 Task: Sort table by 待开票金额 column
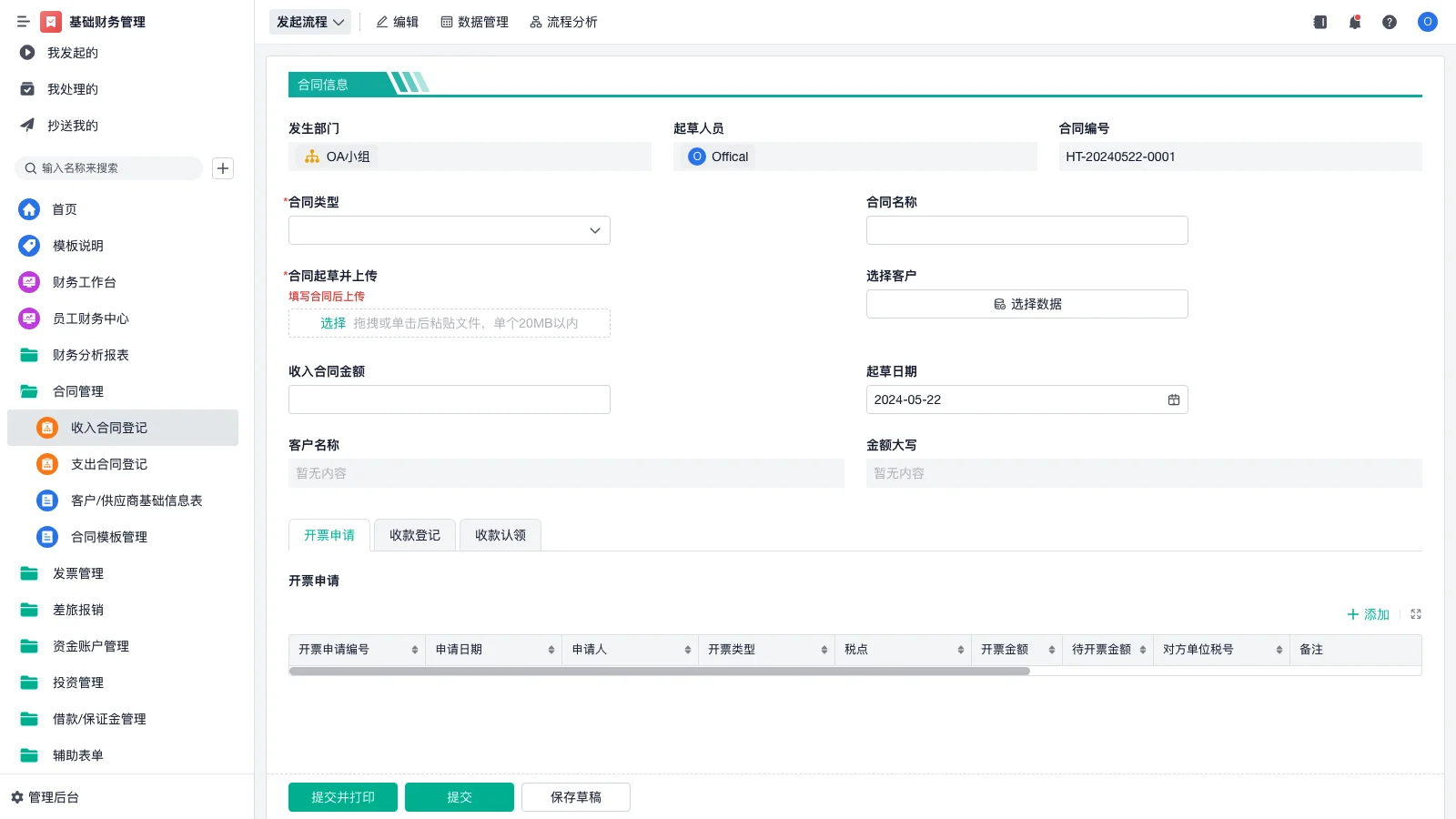pos(1143,650)
